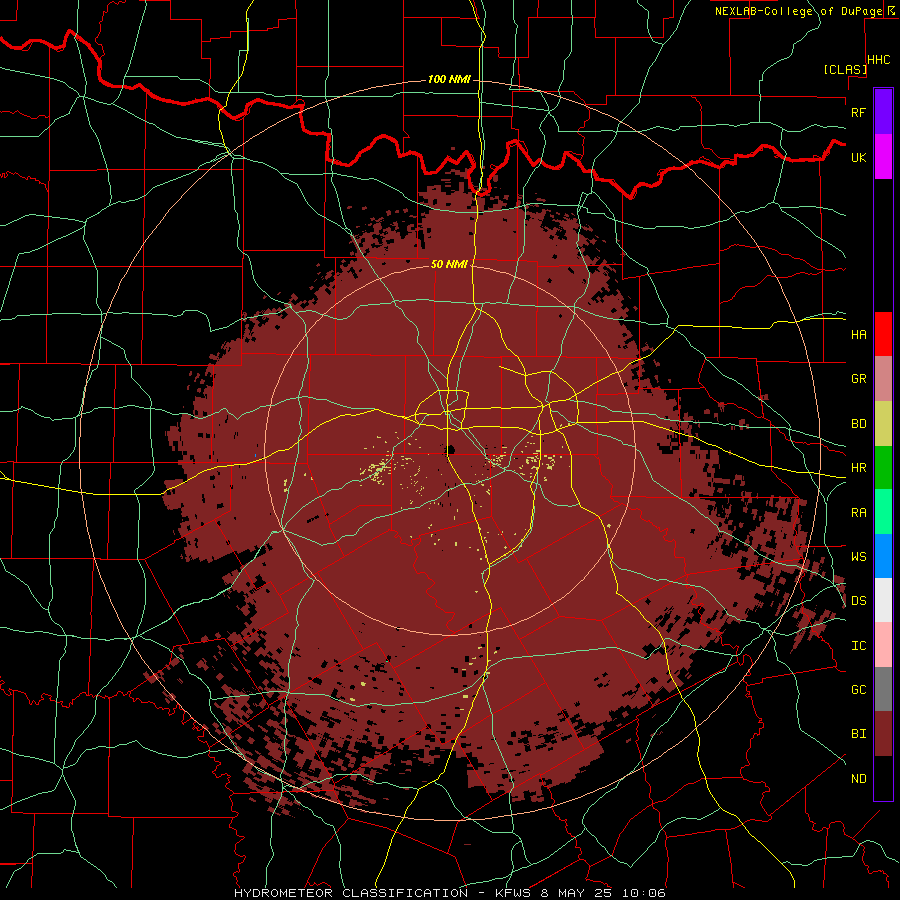Click the ND black legend swatch

[x=883, y=778]
